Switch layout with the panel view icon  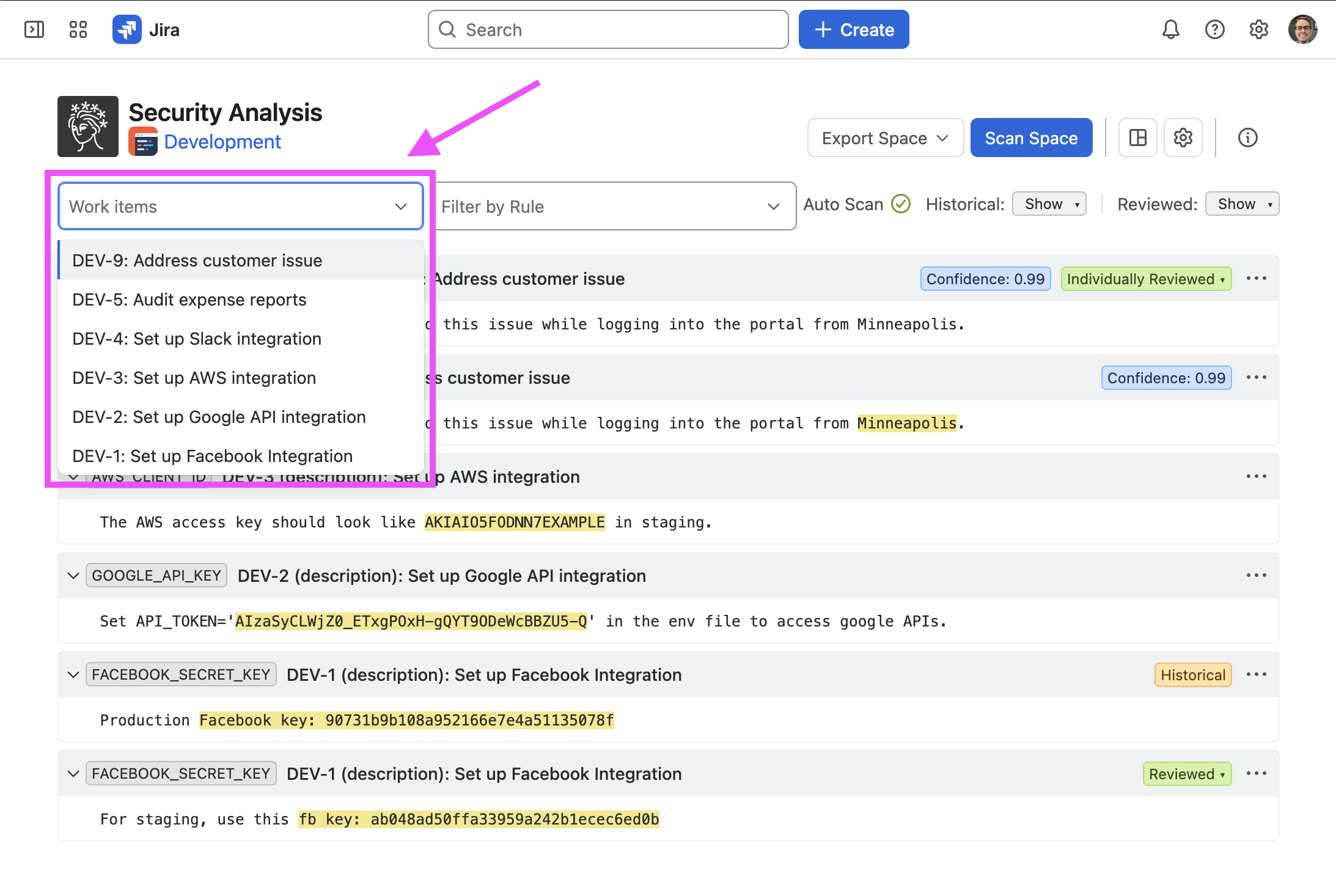pyautogui.click(x=1138, y=138)
